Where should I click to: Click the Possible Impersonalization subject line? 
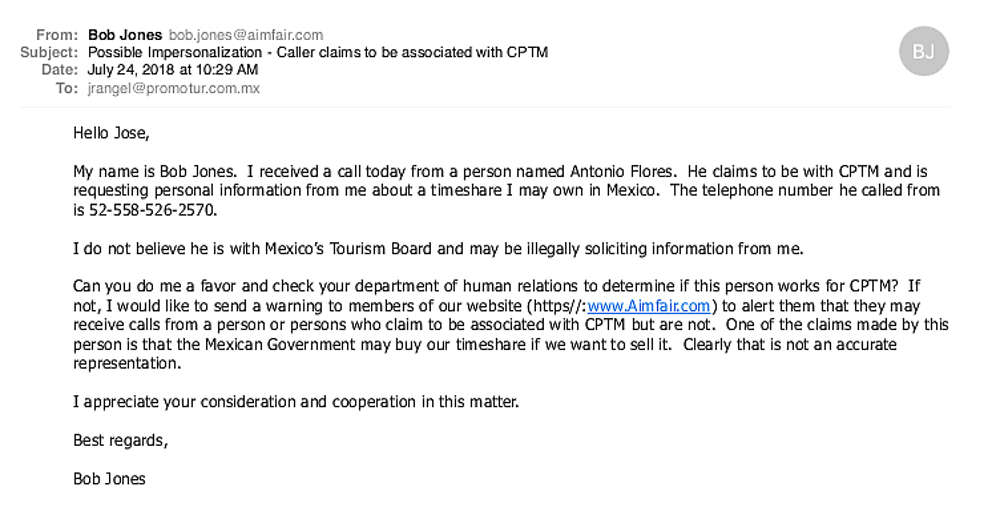[318, 52]
